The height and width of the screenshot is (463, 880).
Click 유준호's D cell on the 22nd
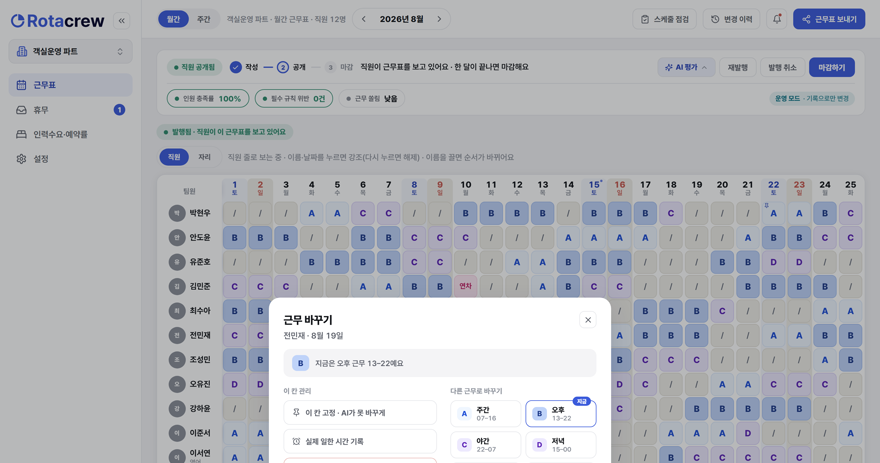pos(773,262)
